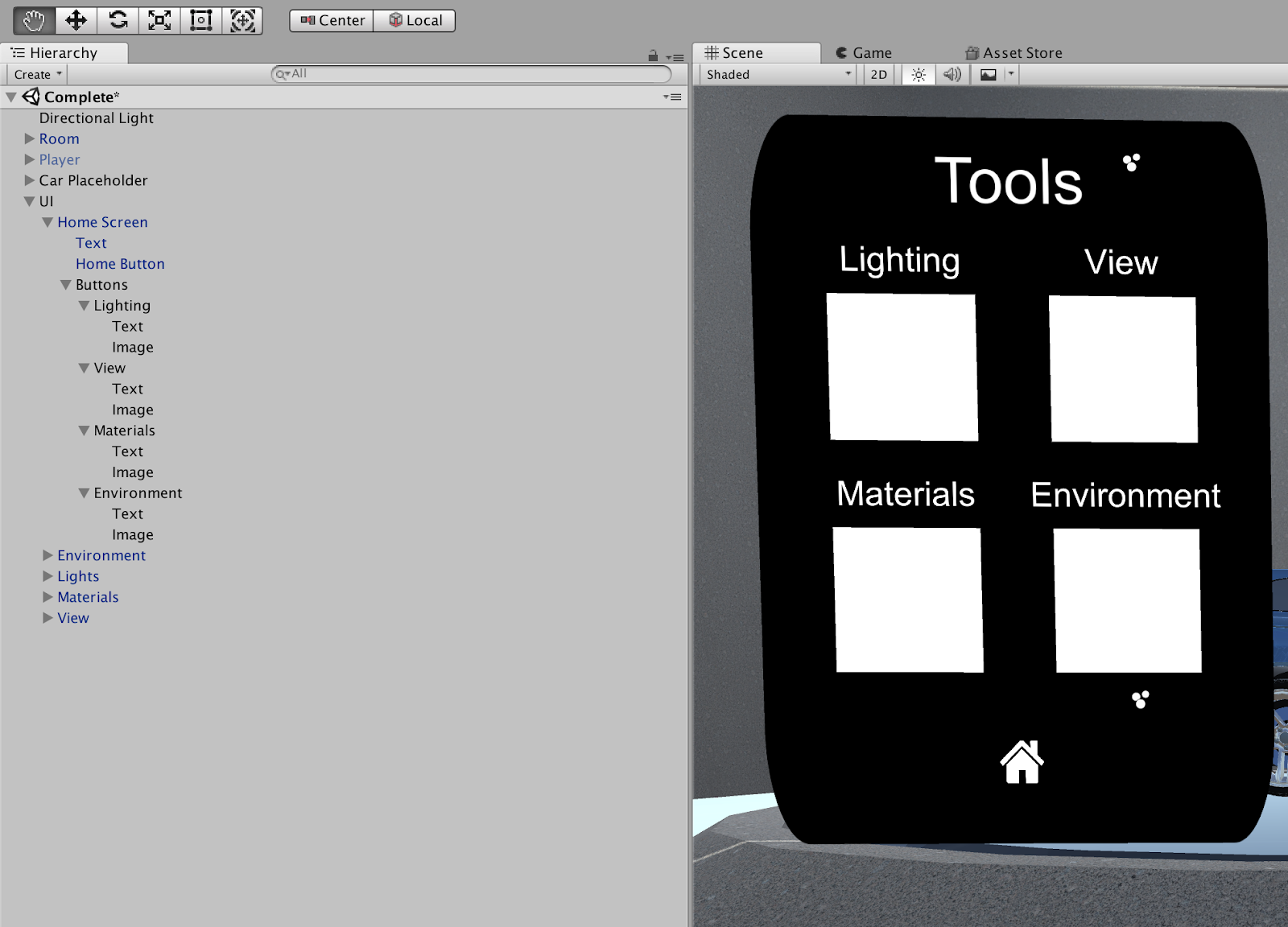This screenshot has height=927, width=1288.
Task: Expand the Car Placeholder arrow
Action: [30, 180]
